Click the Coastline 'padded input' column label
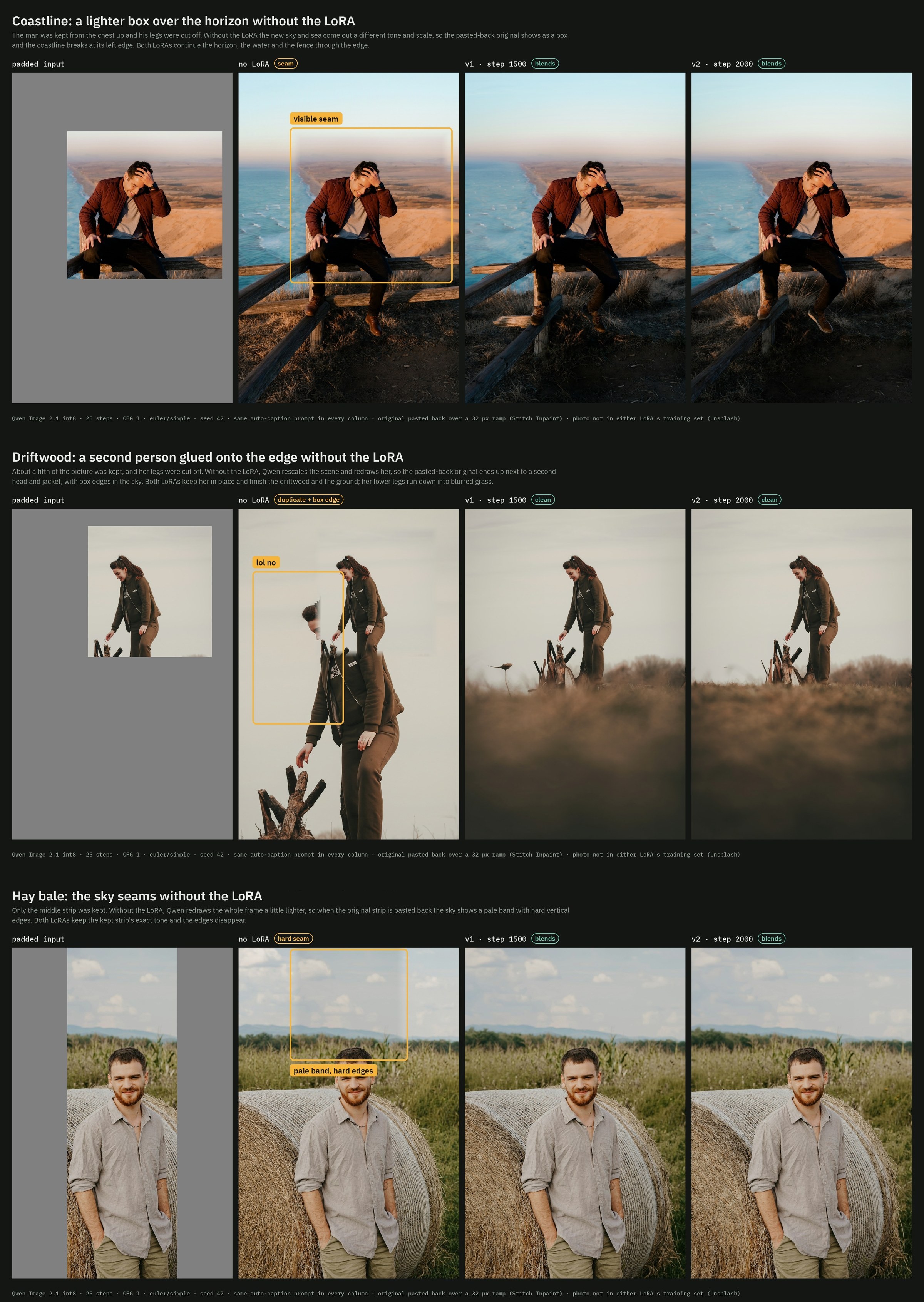This screenshot has width=924, height=1302. (38, 64)
